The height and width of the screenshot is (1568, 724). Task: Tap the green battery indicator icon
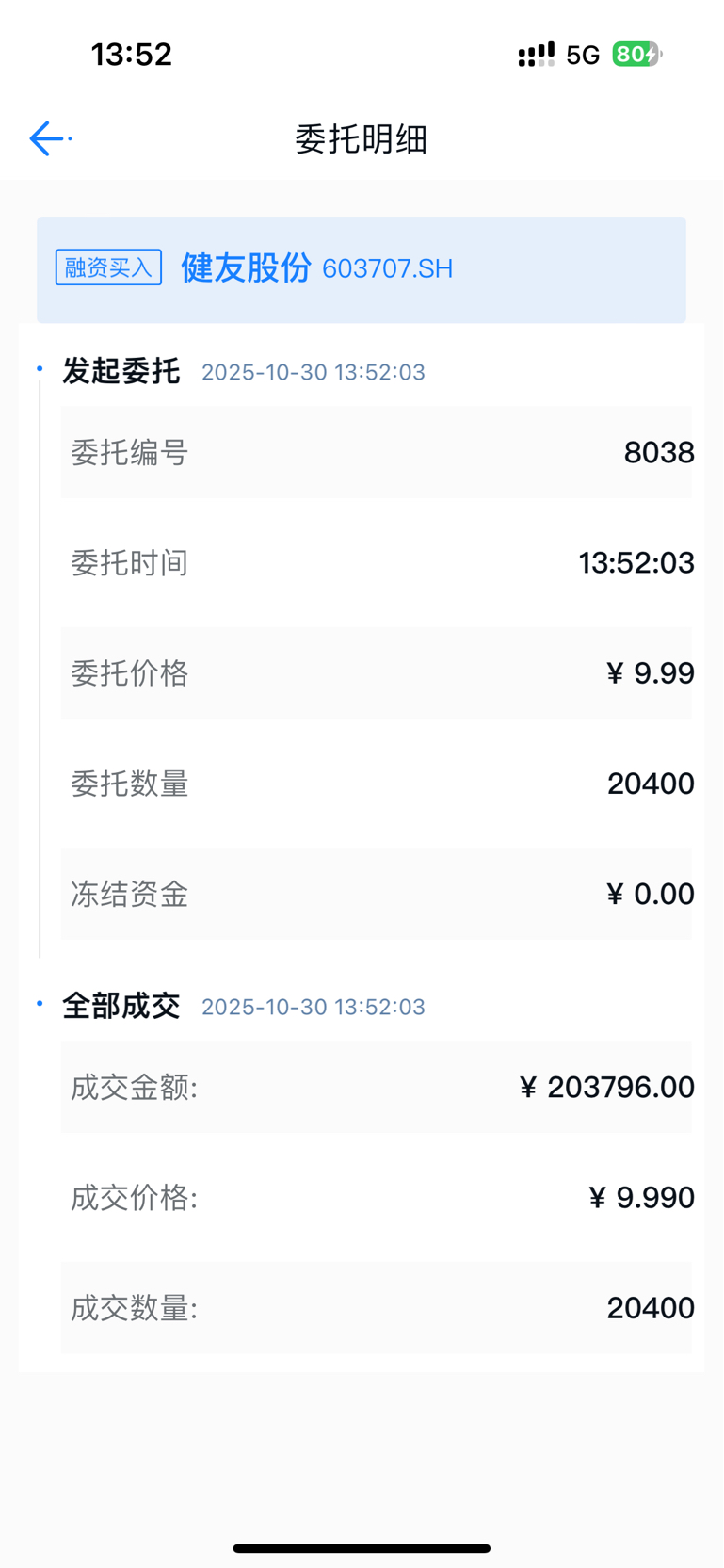[x=636, y=55]
